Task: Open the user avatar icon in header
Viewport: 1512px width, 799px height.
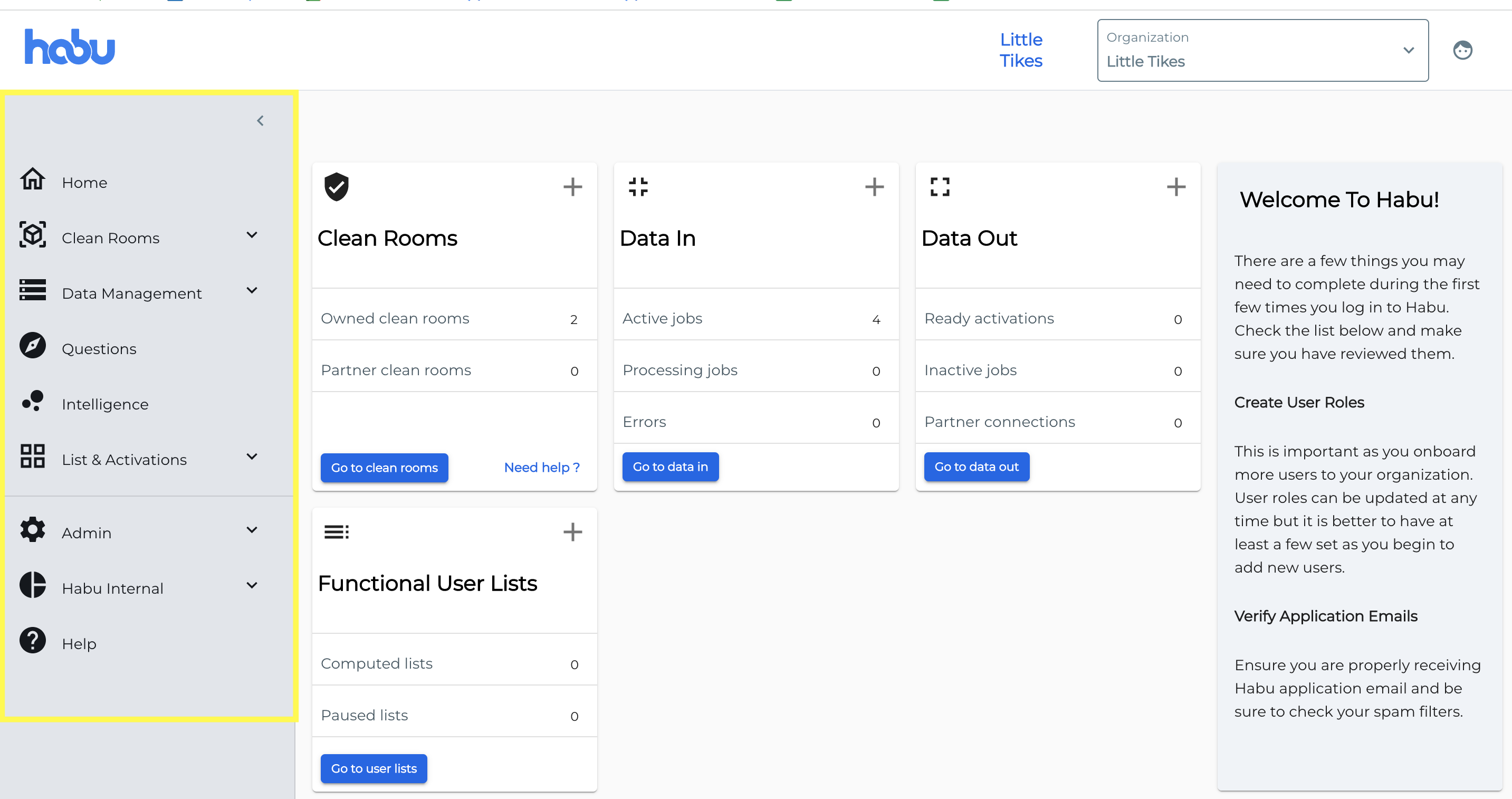Action: click(x=1462, y=51)
